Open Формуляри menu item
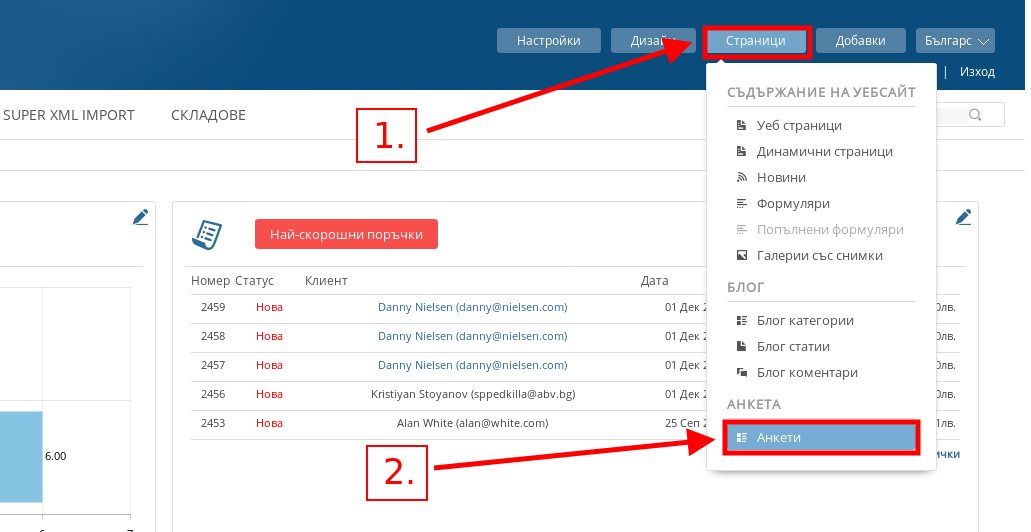 click(x=793, y=204)
